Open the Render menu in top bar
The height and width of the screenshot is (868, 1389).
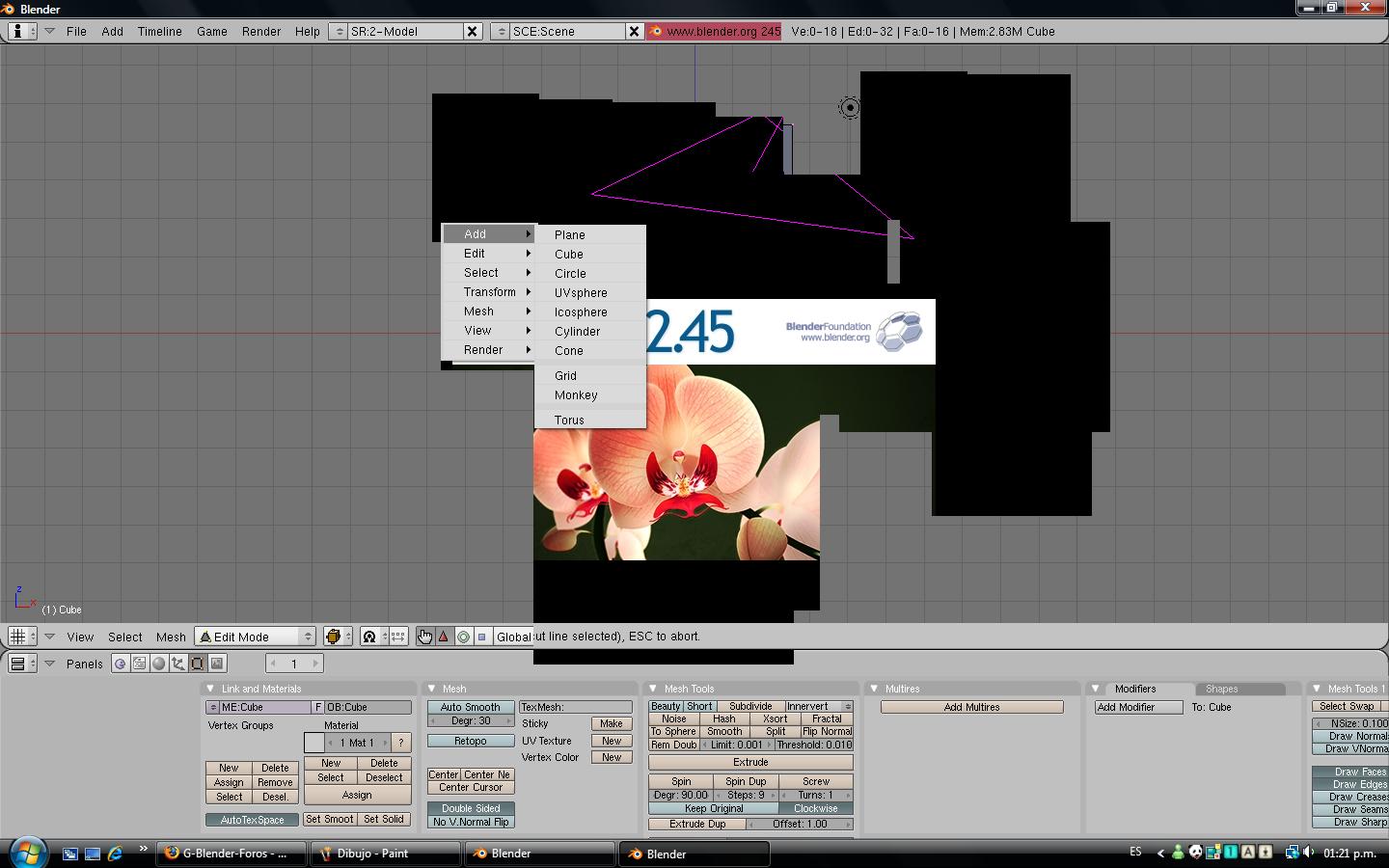pyautogui.click(x=260, y=32)
